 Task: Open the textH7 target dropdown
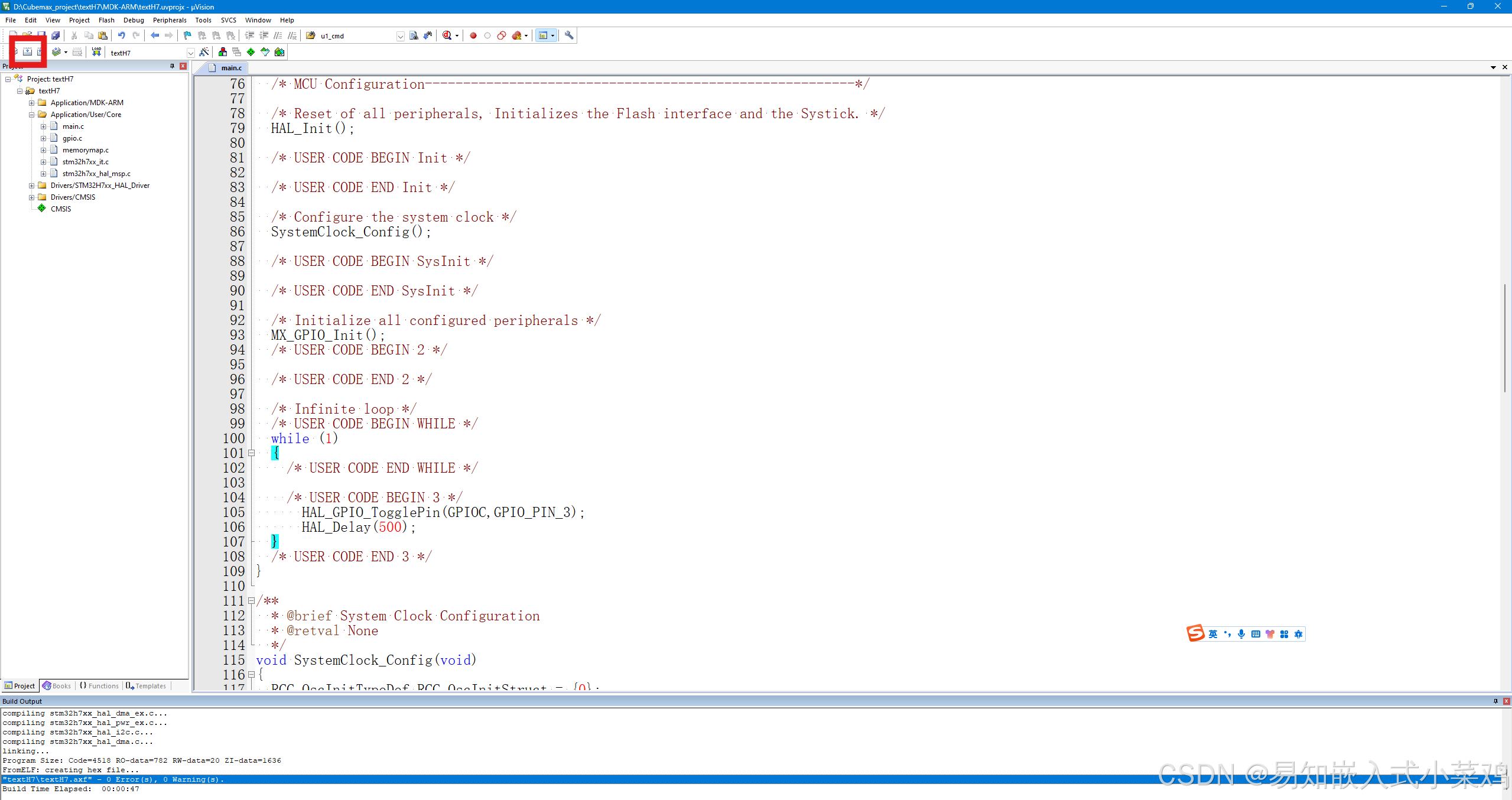190,53
